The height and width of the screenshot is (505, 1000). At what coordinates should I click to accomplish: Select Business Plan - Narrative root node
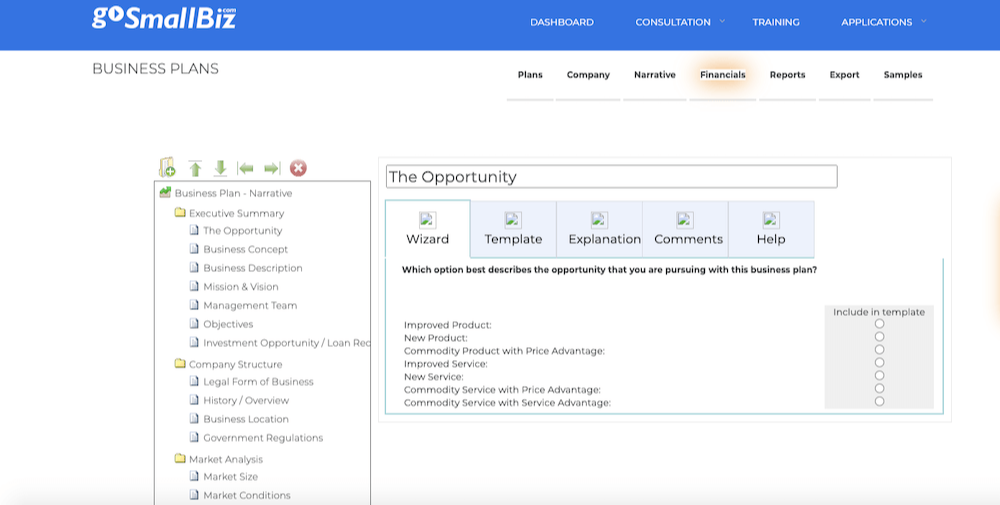(x=233, y=193)
